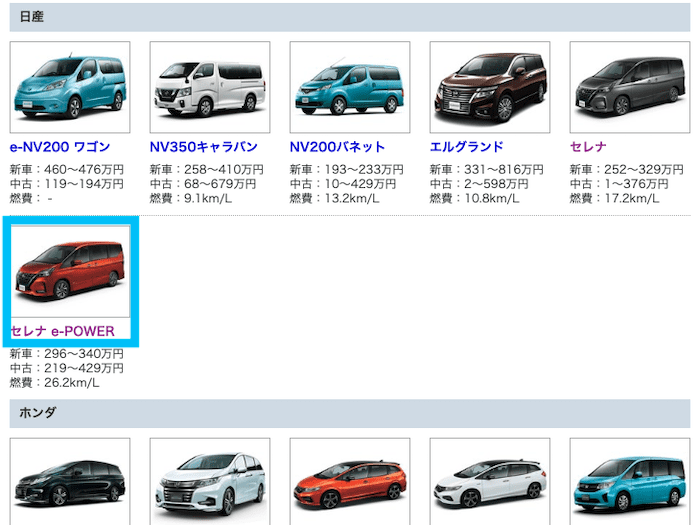Click the black Honda minivan image
700x525 pixels.
(70, 481)
